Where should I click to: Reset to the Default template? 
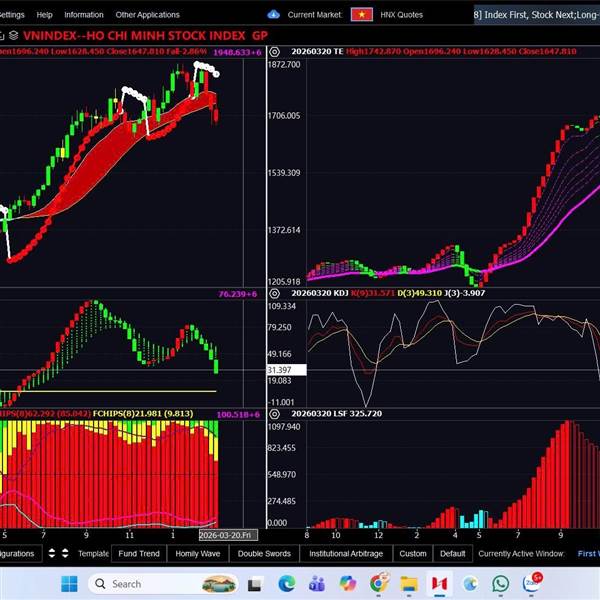pos(452,553)
